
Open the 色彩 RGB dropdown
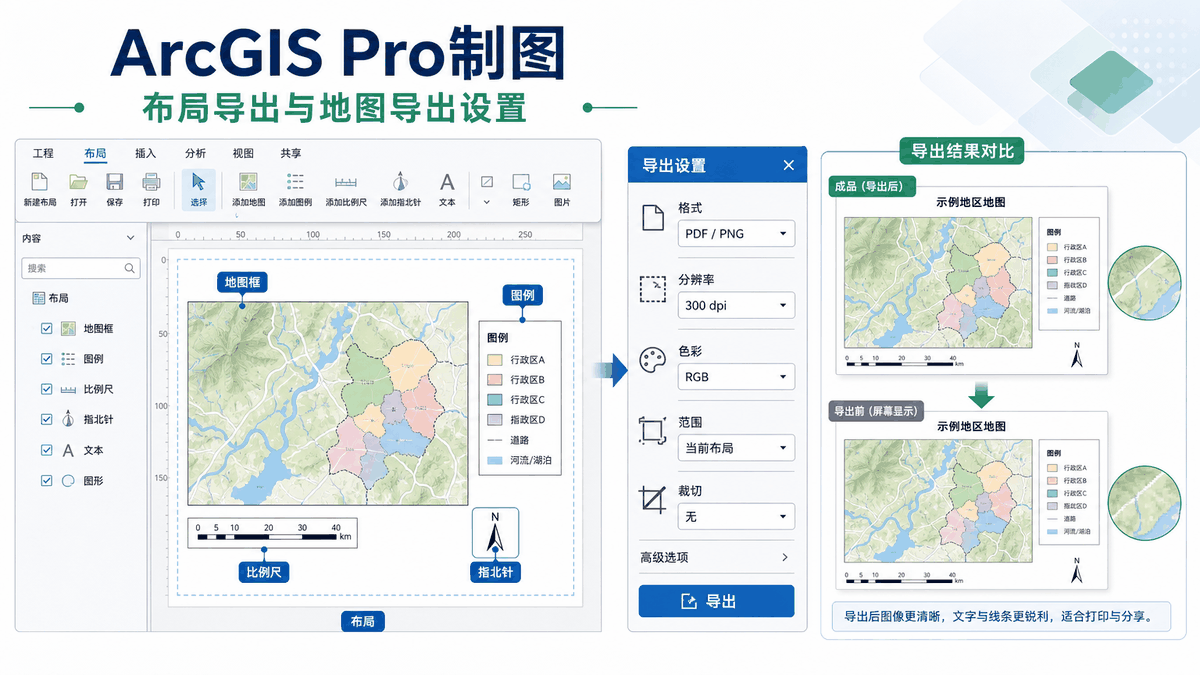tap(736, 377)
